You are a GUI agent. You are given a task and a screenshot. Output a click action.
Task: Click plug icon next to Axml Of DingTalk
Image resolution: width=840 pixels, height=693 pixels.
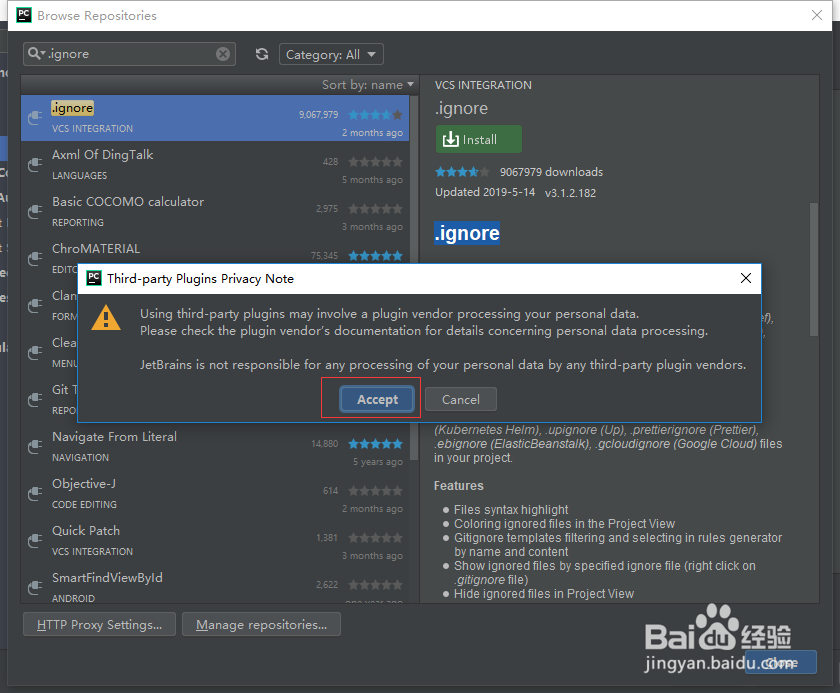(35, 164)
